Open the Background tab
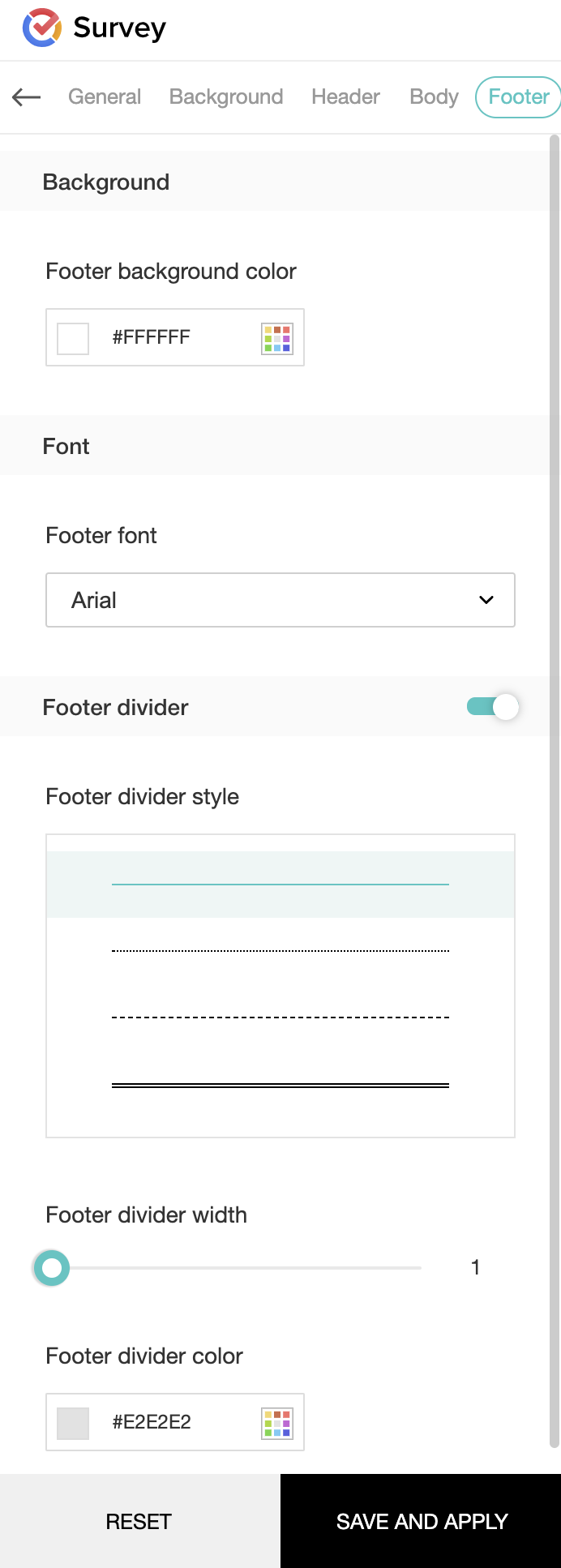 226,97
